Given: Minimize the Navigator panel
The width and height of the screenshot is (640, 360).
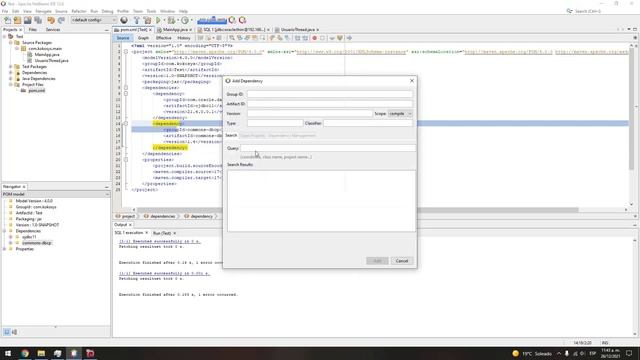Looking at the screenshot, I should coord(107,187).
